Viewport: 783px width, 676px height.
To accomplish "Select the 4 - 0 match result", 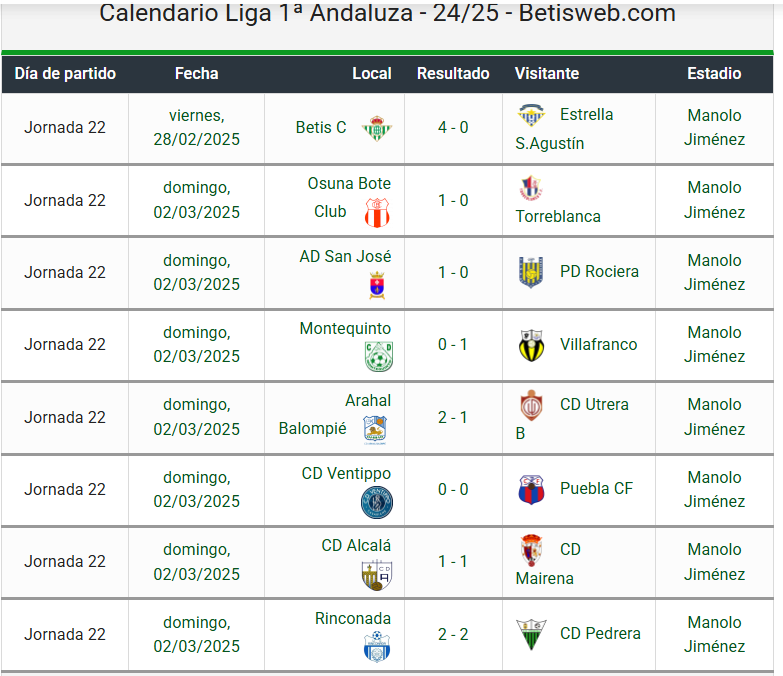I will pyautogui.click(x=453, y=127).
